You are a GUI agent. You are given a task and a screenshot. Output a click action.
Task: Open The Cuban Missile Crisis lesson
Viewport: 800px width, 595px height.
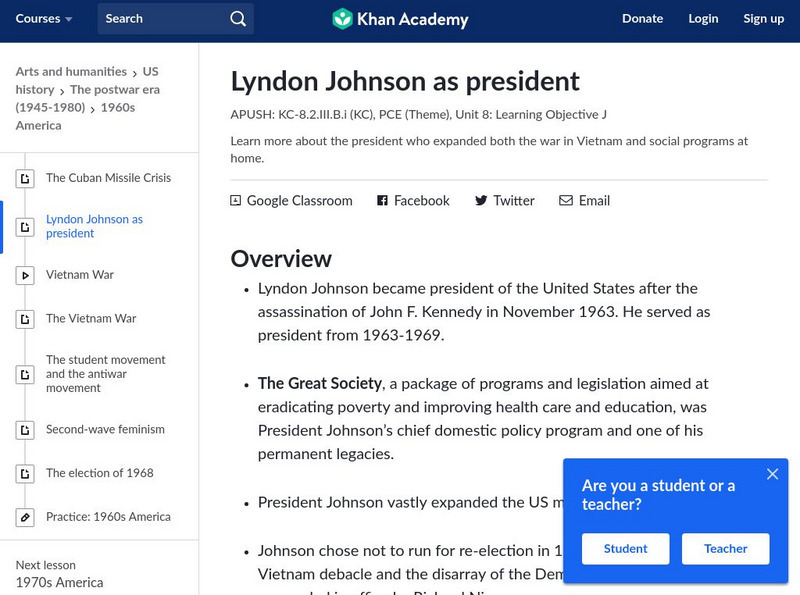[x=108, y=178]
